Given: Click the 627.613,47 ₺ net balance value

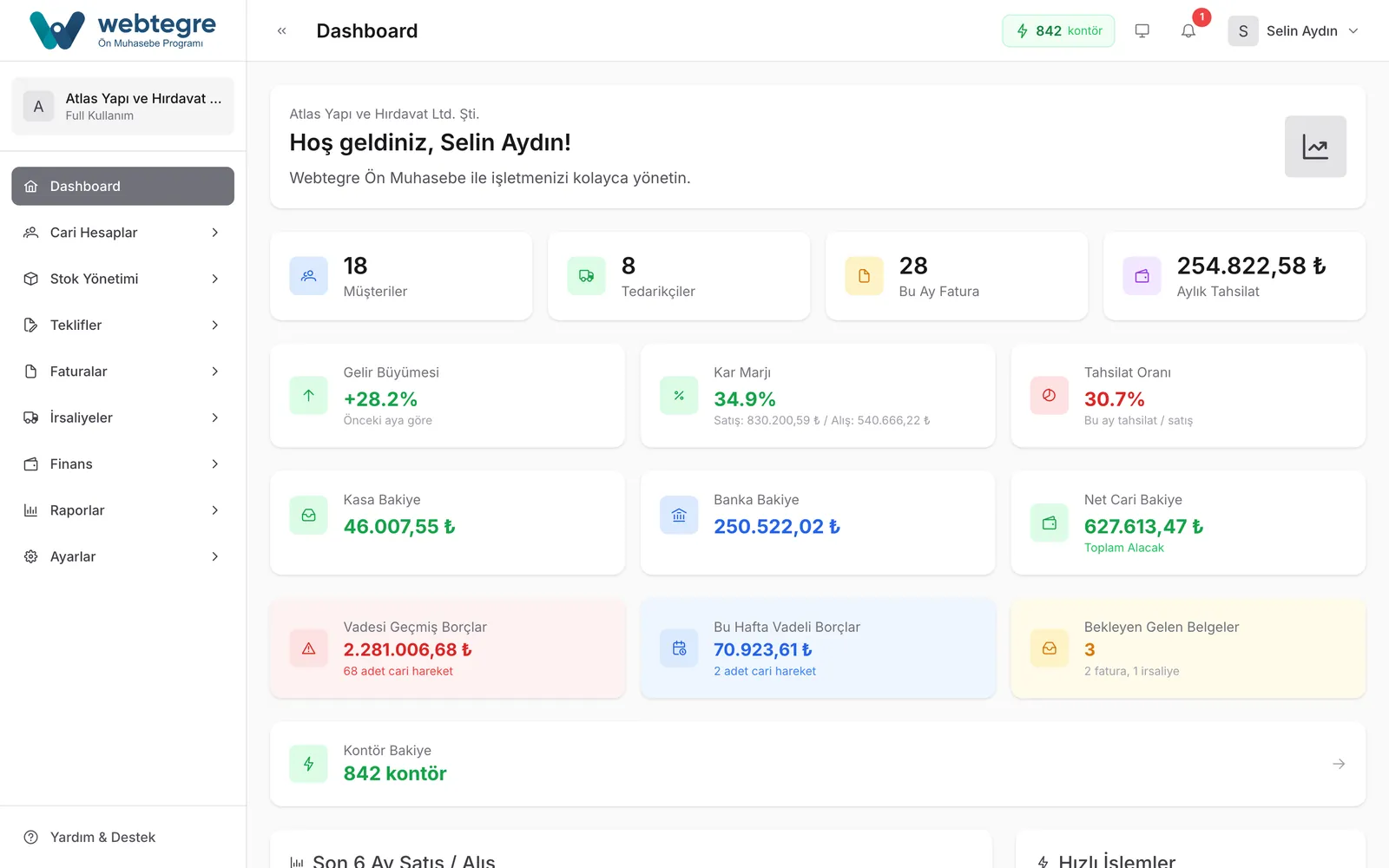Looking at the screenshot, I should [1143, 526].
